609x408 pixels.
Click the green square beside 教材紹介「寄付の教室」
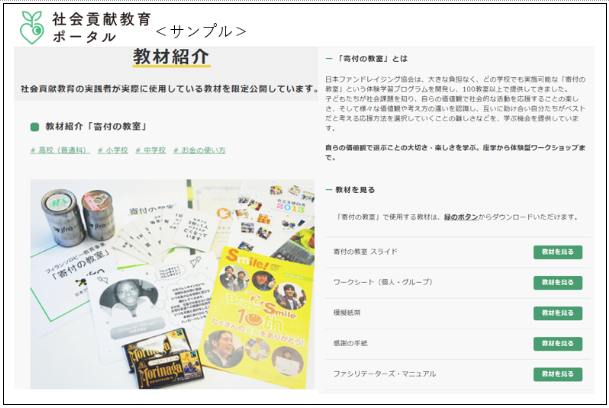(35, 128)
